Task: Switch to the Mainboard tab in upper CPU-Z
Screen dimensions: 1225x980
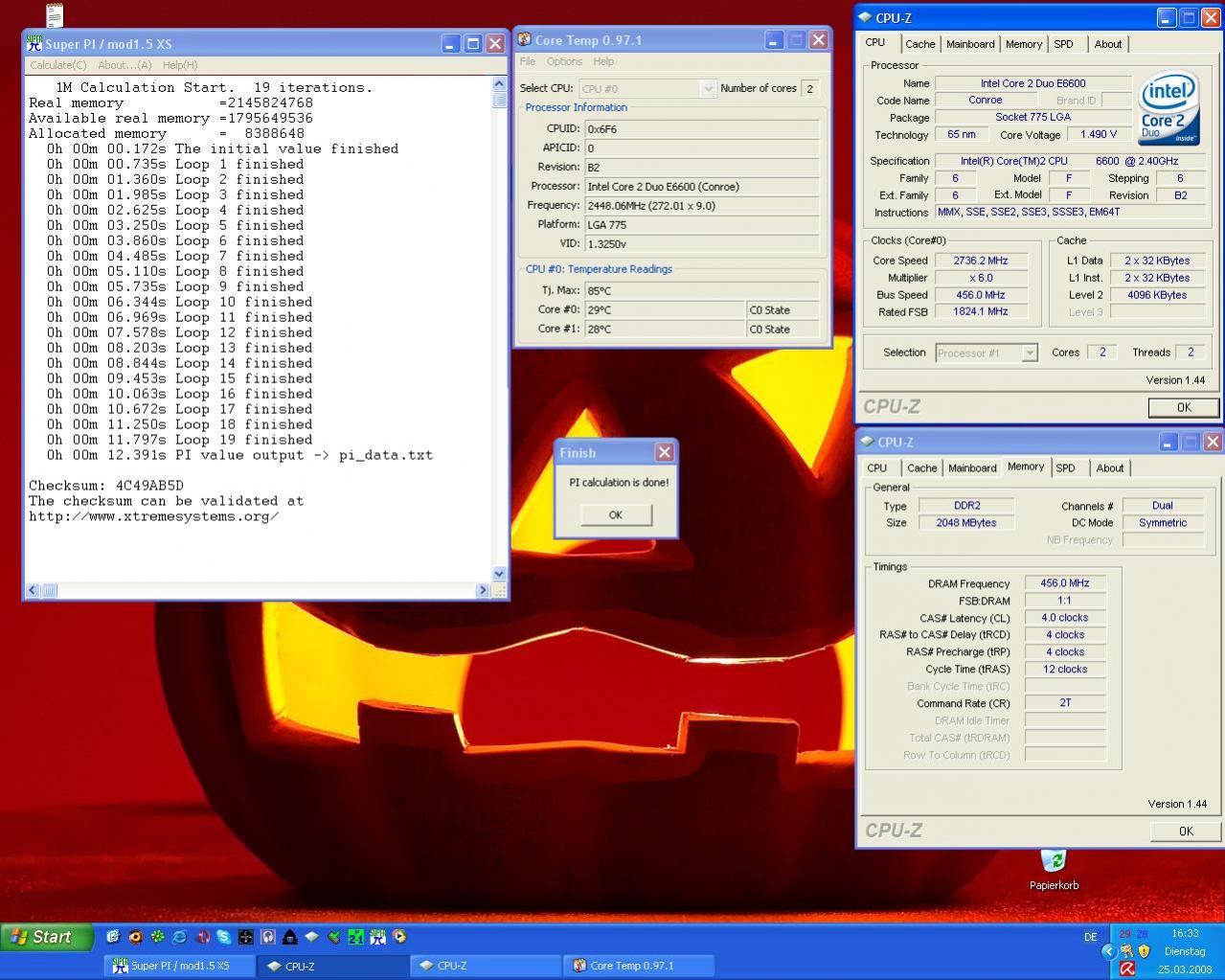Action: (x=970, y=44)
